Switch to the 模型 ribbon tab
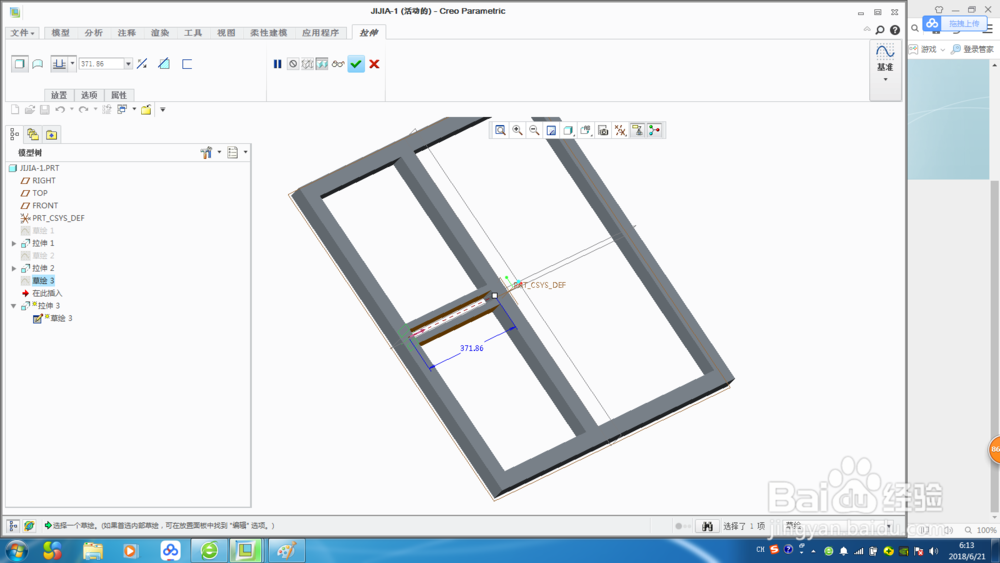This screenshot has width=1000, height=563. click(x=61, y=33)
